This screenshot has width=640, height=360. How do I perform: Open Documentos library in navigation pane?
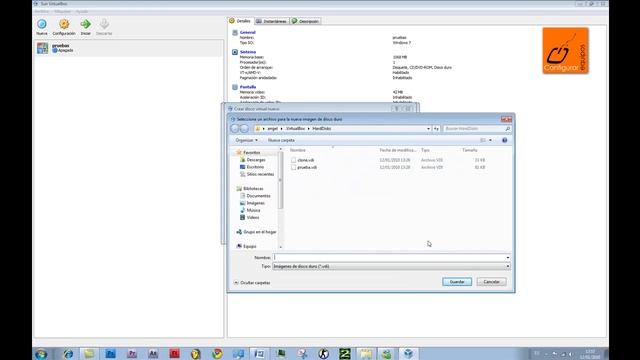[x=258, y=196]
